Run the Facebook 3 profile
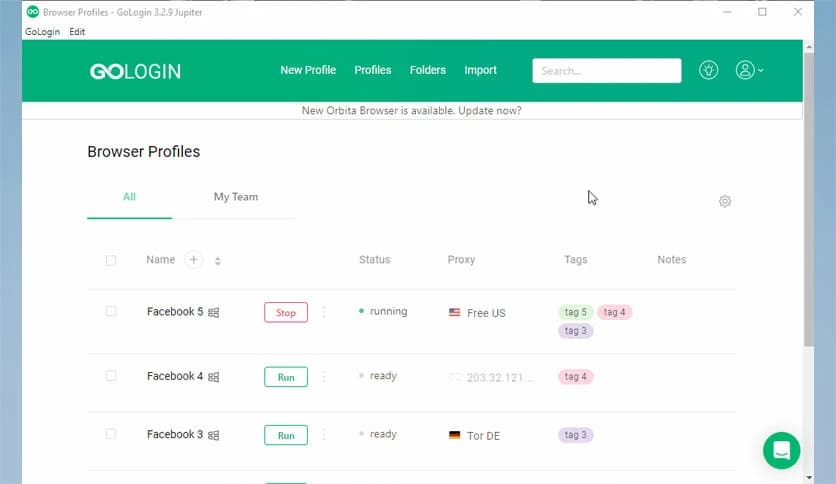The height and width of the screenshot is (484, 836). pos(286,435)
